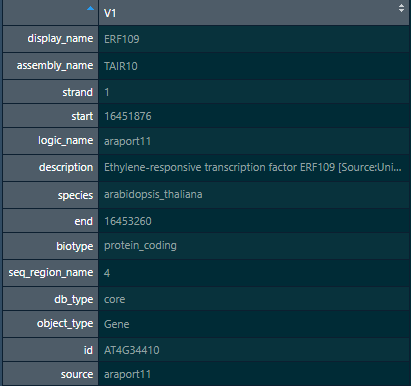Viewport: 411px width, 386px height.
Task: Click the species row label
Action: [x=75, y=195]
